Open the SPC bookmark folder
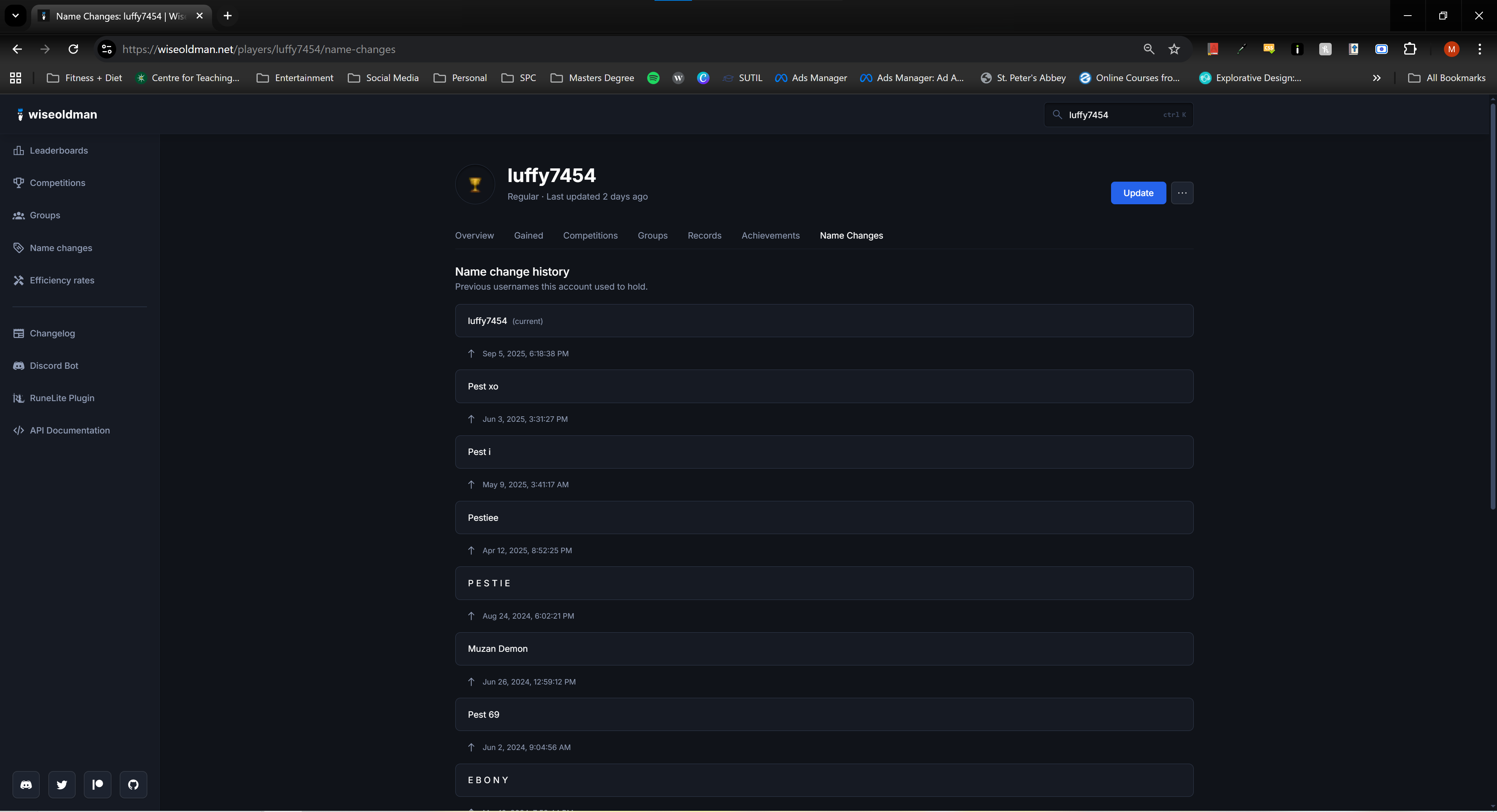The width and height of the screenshot is (1497, 812). pos(518,78)
